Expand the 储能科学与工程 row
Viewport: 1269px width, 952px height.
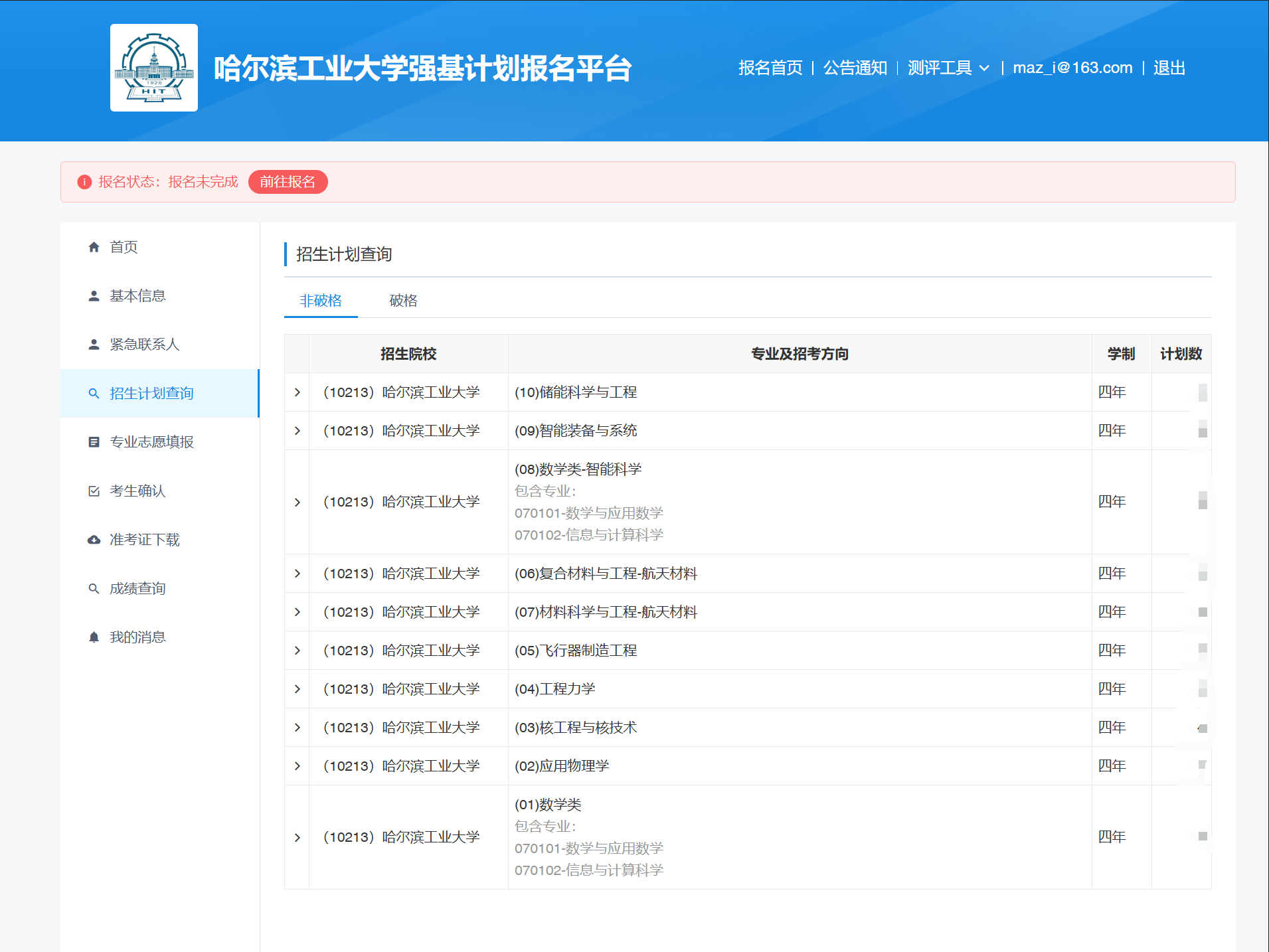click(x=297, y=392)
